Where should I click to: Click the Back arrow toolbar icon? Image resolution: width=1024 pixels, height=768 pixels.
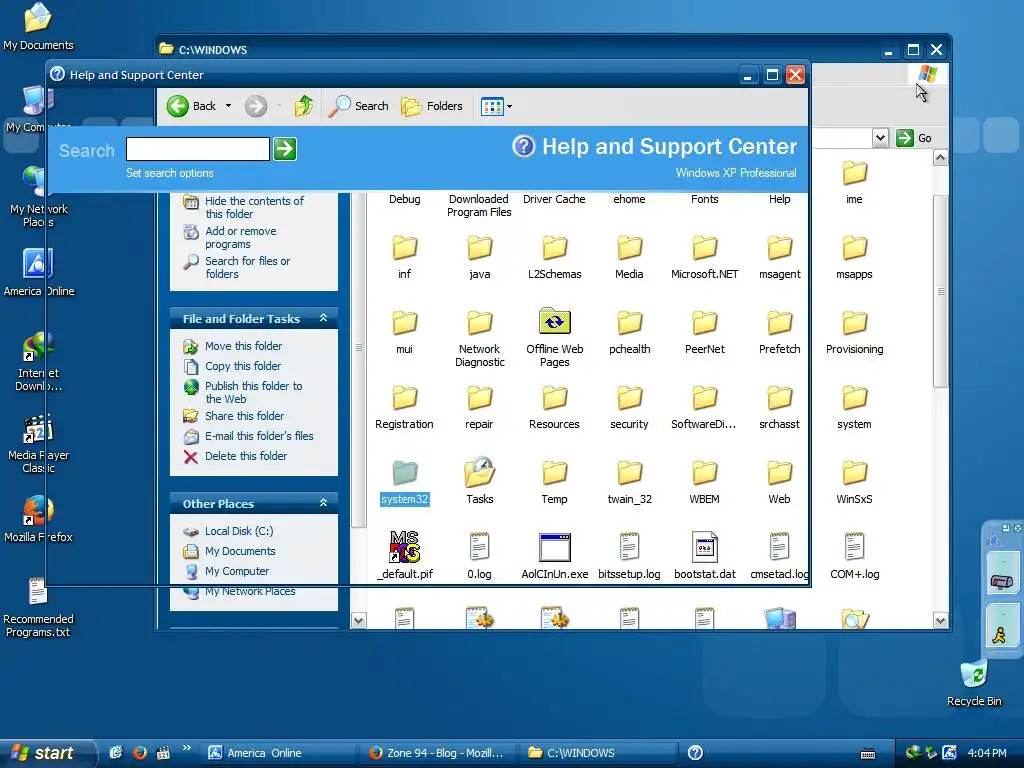[x=177, y=106]
